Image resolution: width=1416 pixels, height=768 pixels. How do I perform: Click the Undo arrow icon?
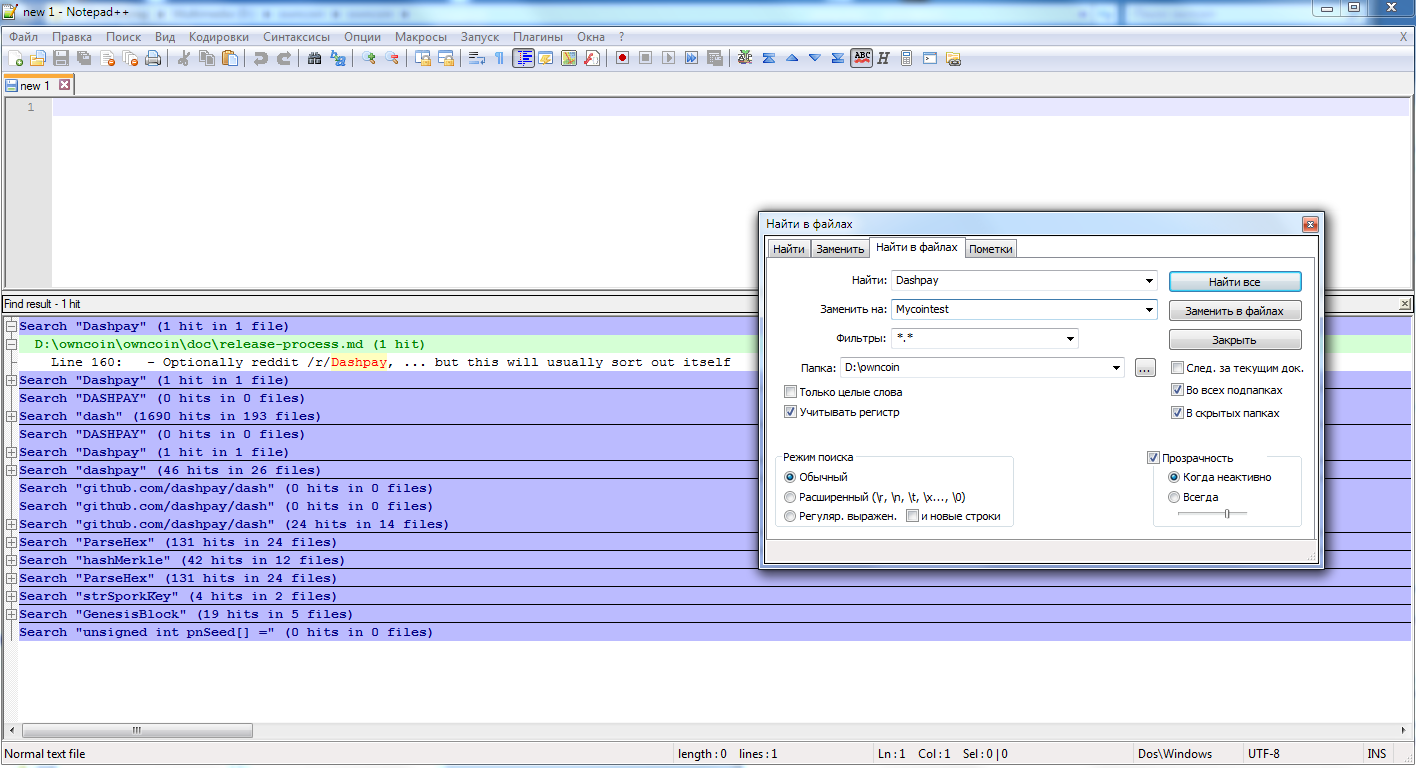point(260,58)
